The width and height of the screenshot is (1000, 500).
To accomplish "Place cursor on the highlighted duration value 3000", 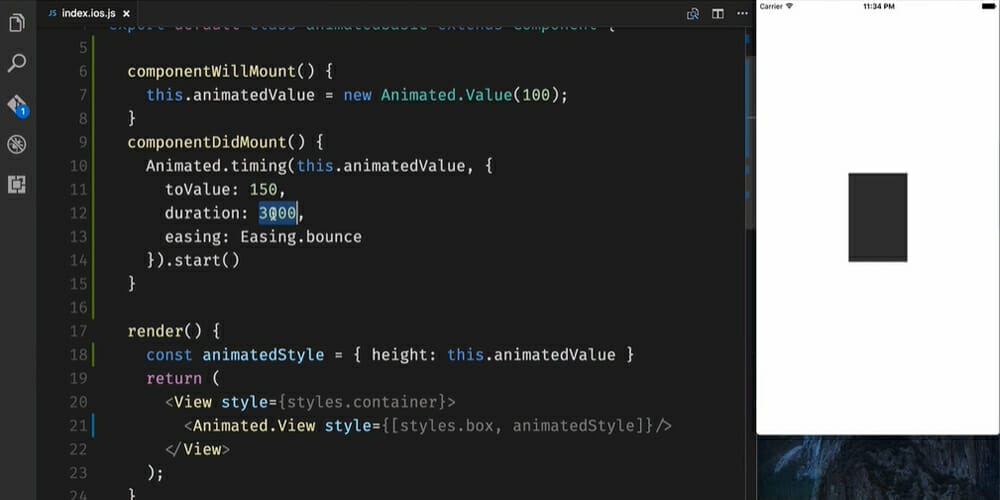I will coord(278,213).
